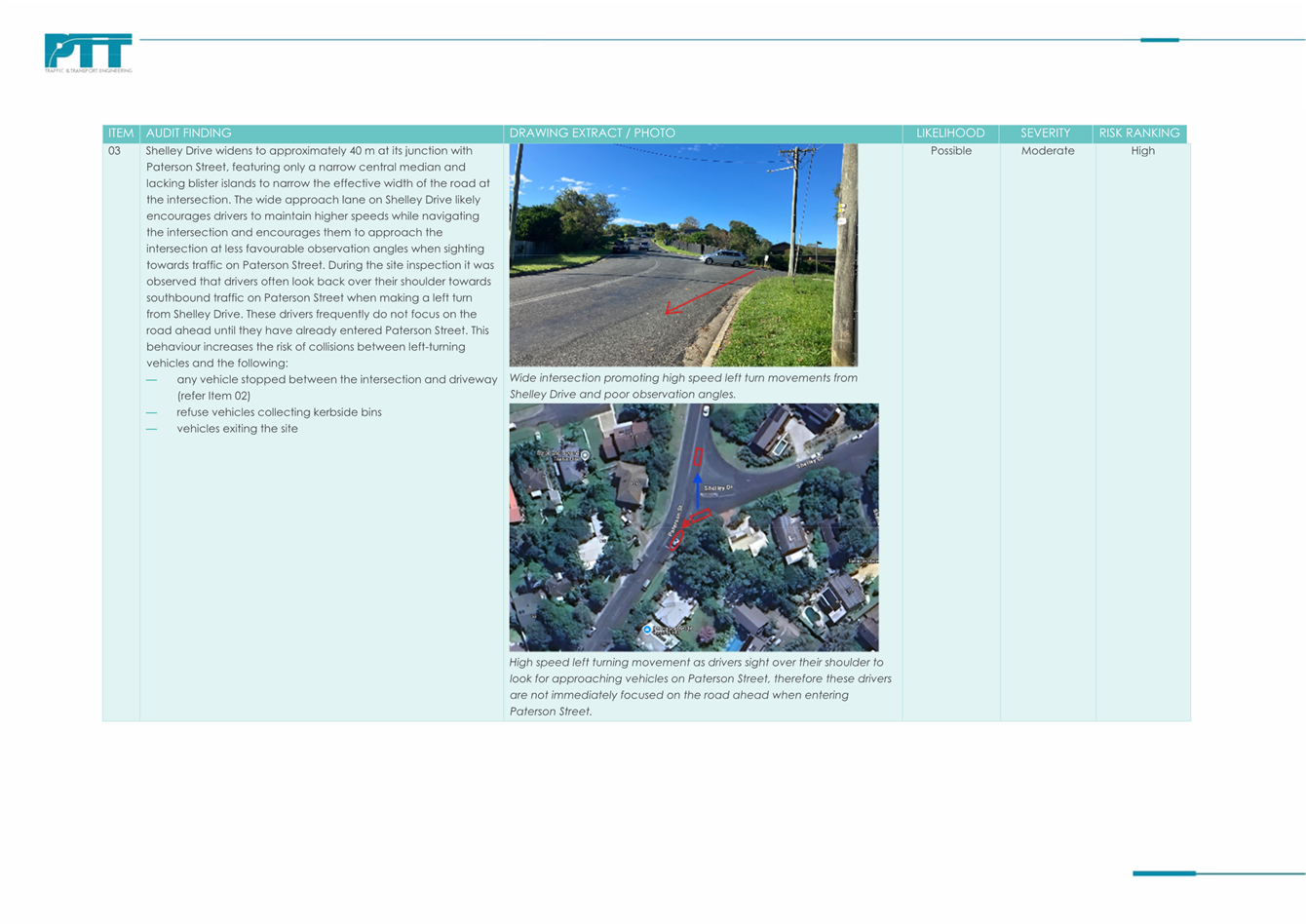Click the PTT company logo
Image resolution: width=1306 pixels, height=924 pixels.
[x=88, y=53]
